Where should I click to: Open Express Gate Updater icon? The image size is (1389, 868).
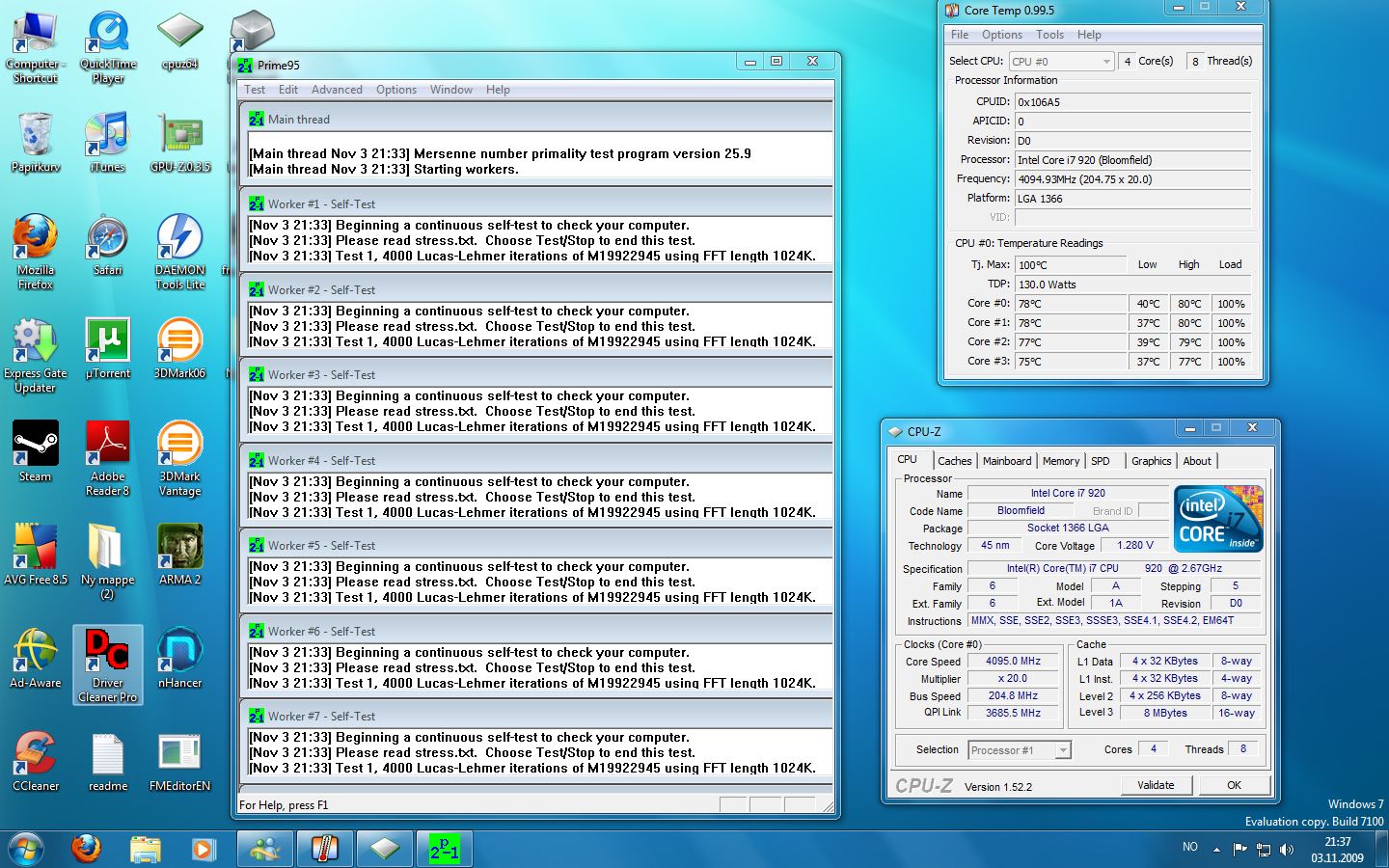36,356
